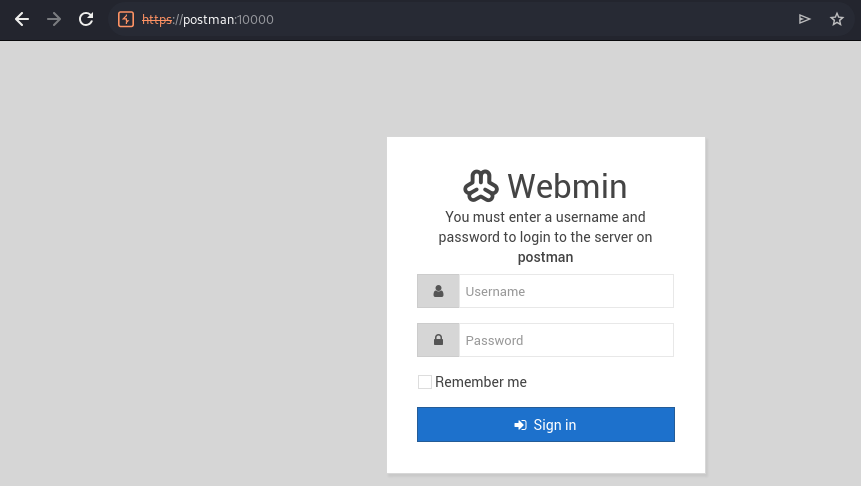Focus the Password input field
Viewport: 861px width, 486px height.
pos(566,340)
